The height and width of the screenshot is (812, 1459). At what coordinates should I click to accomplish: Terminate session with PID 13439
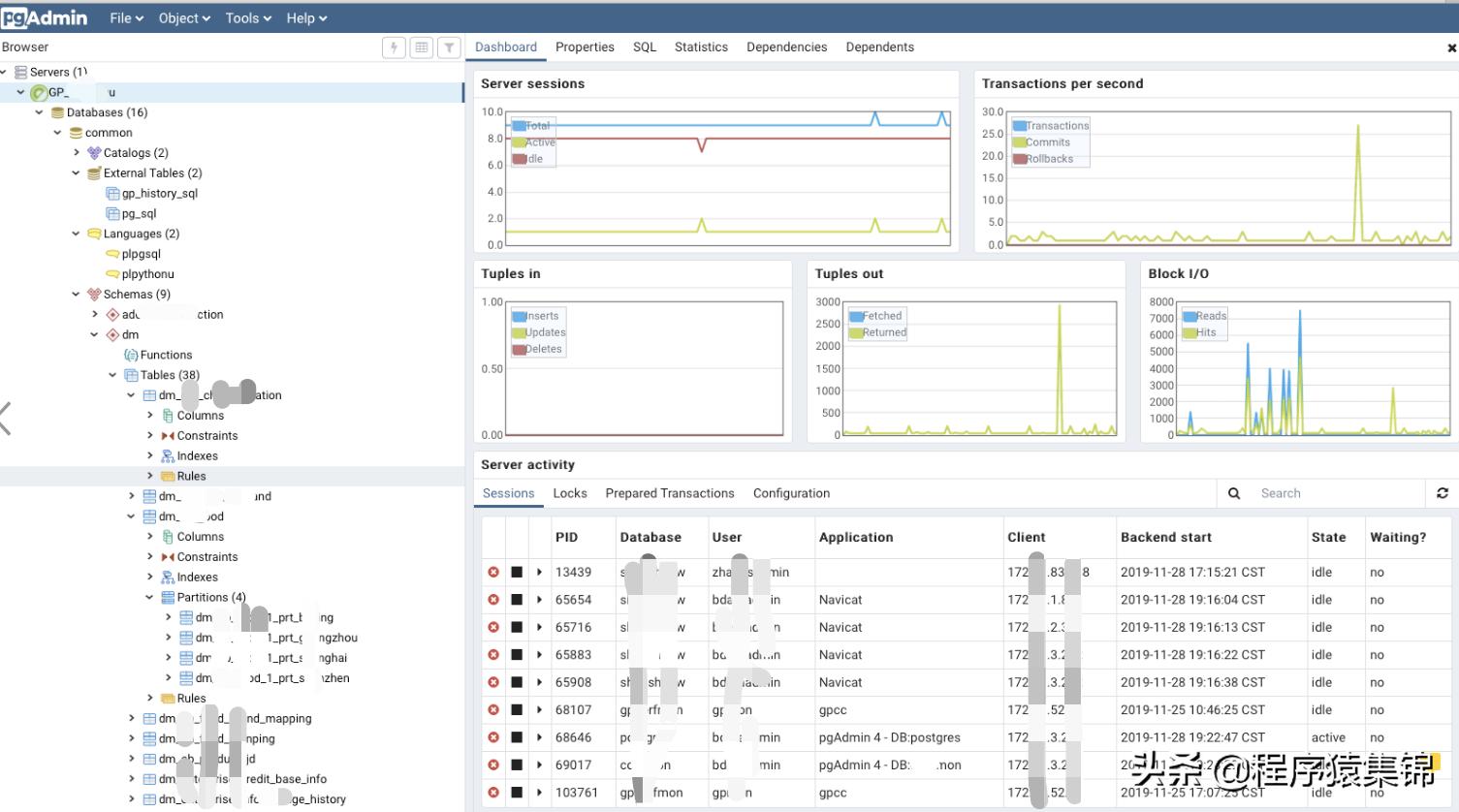point(493,573)
